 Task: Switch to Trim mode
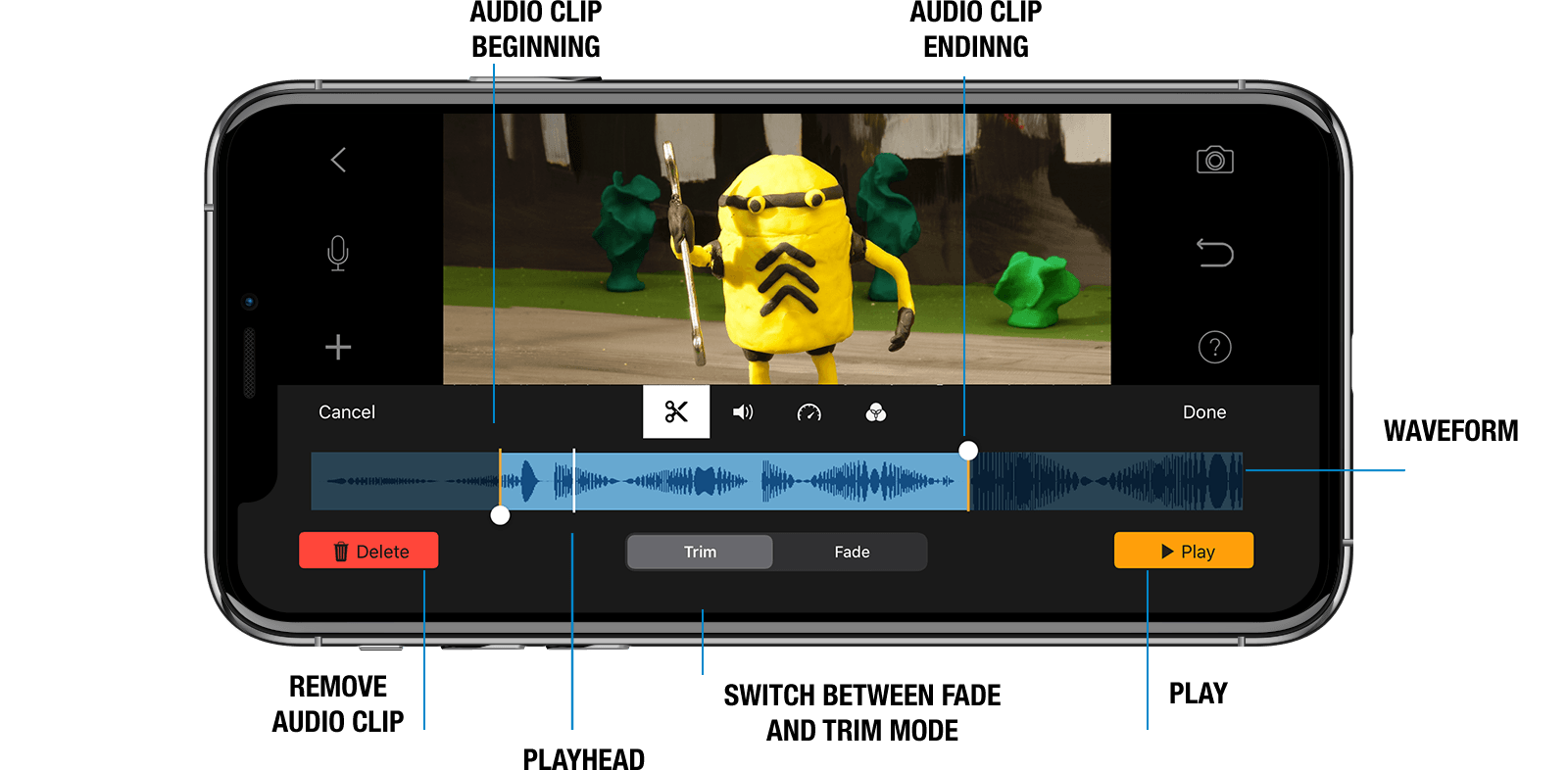700,552
